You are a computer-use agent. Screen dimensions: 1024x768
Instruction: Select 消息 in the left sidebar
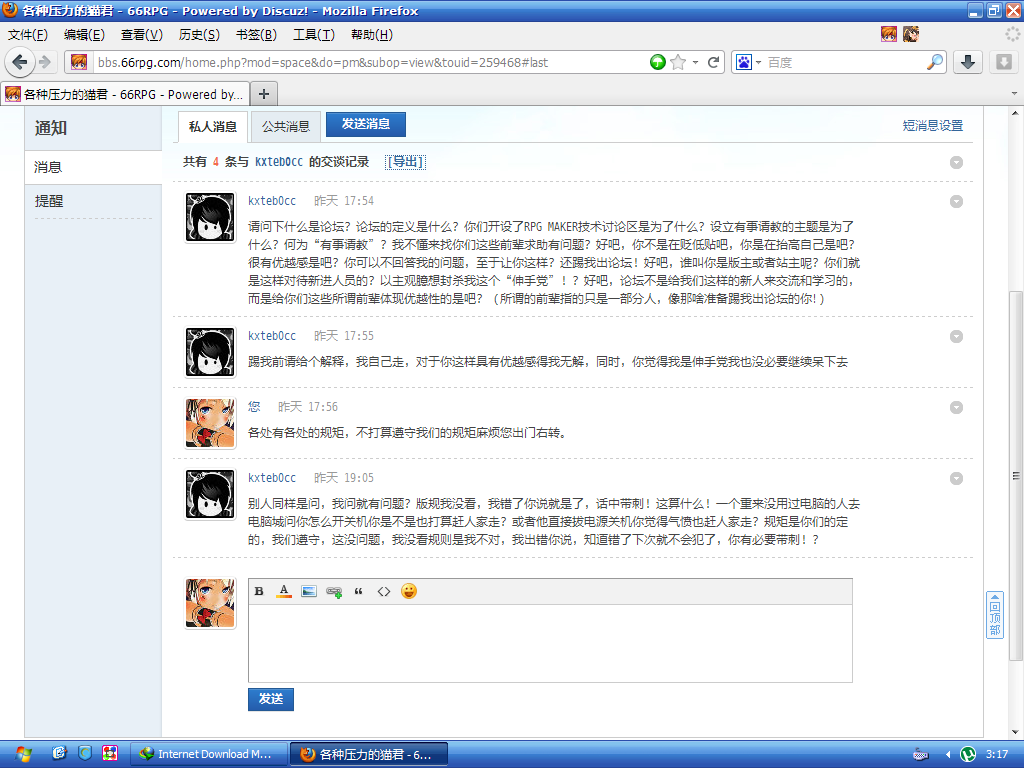pyautogui.click(x=93, y=167)
